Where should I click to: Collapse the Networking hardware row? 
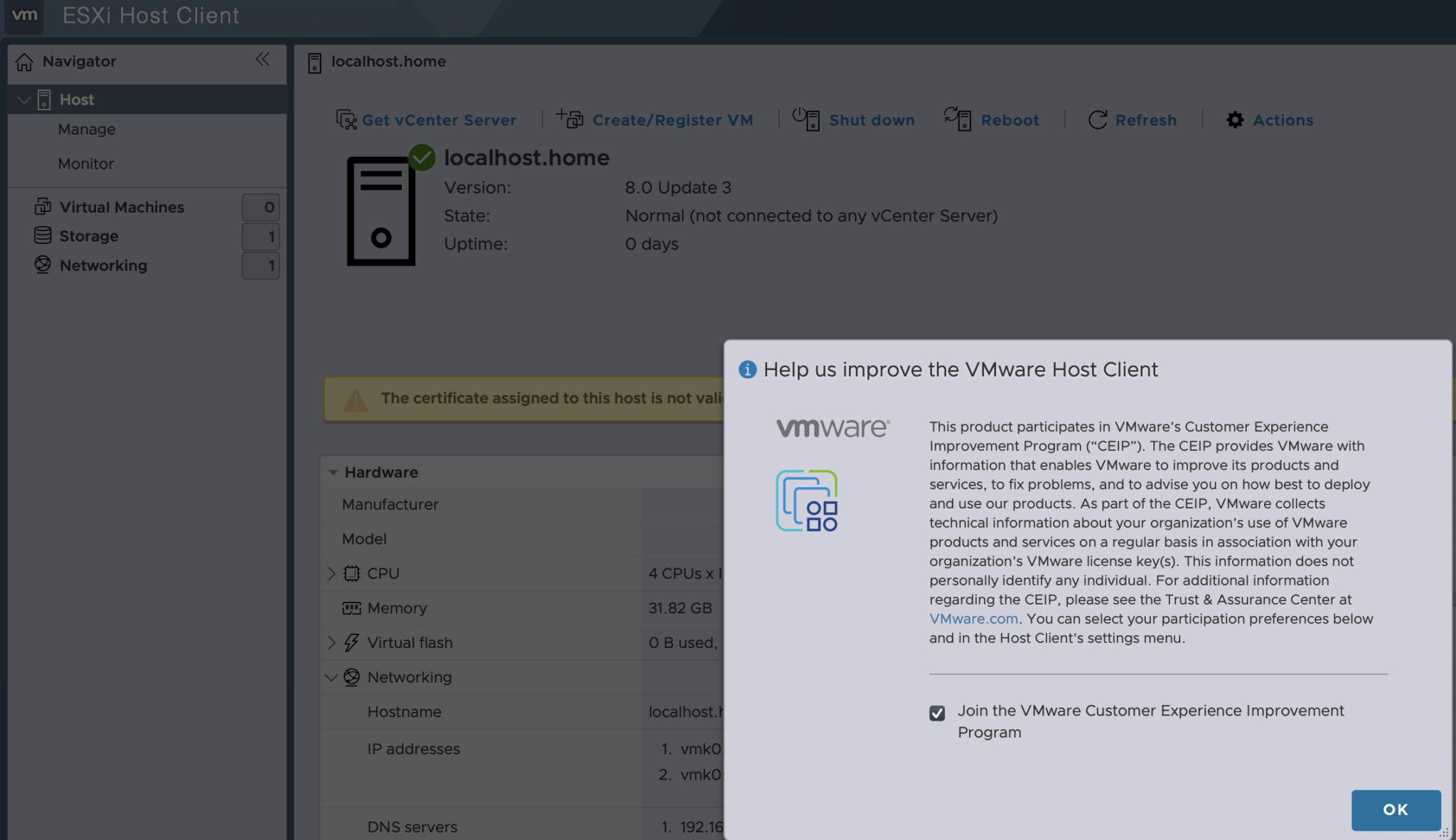(x=331, y=677)
